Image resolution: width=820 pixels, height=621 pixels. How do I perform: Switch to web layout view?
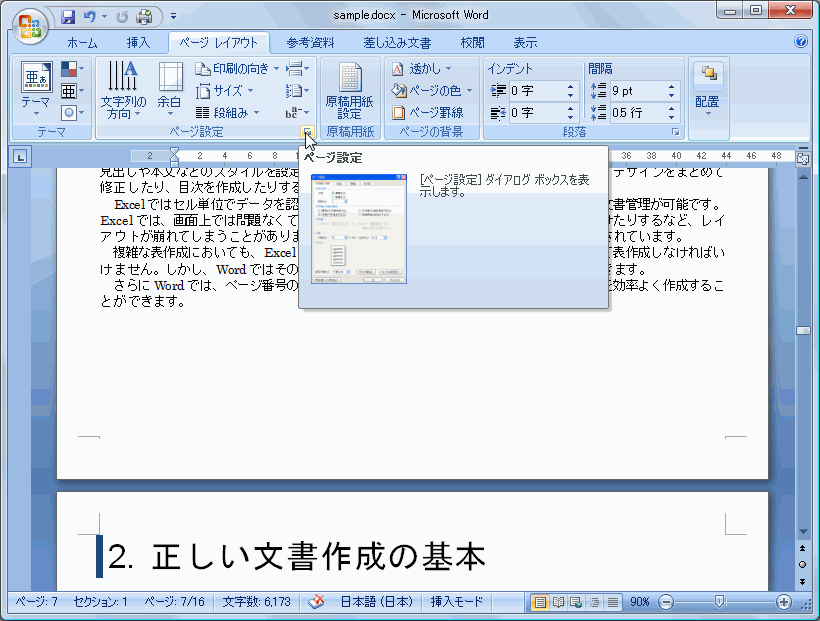coord(576,603)
